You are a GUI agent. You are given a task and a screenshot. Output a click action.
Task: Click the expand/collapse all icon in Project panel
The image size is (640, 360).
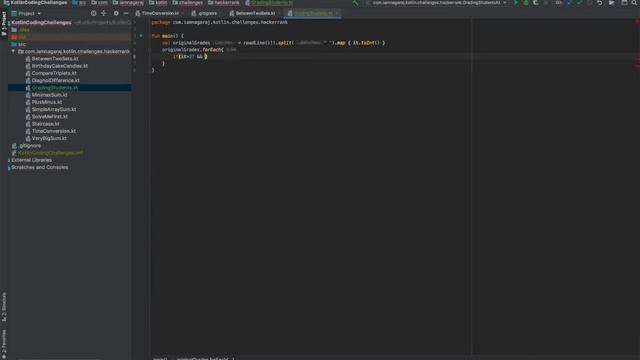(104, 13)
